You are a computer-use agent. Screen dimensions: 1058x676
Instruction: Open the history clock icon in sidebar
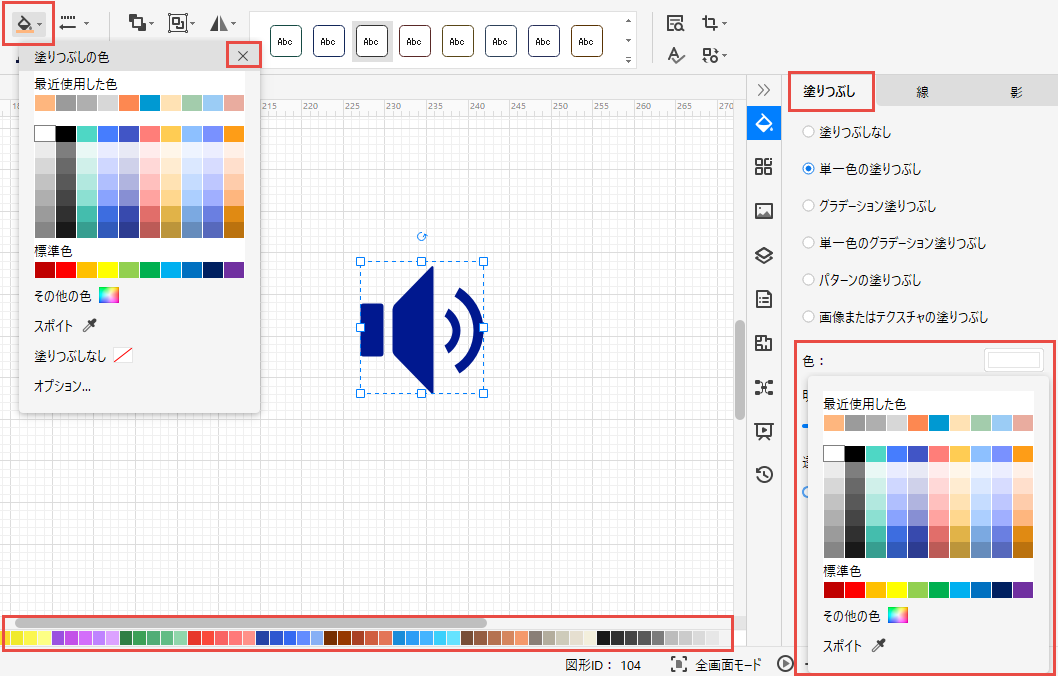pos(764,474)
